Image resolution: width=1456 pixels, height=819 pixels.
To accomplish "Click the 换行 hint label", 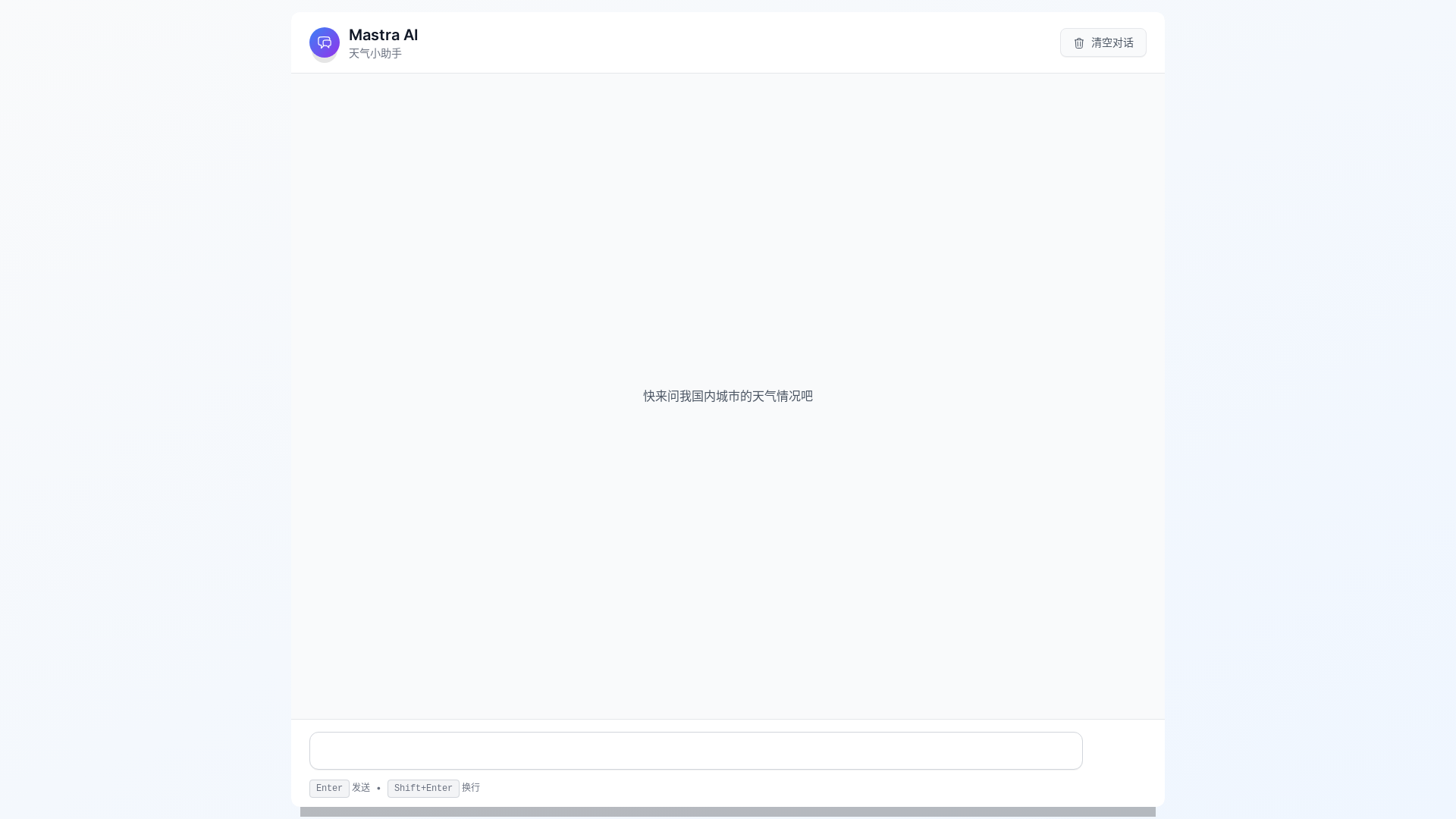I will 471,788.
